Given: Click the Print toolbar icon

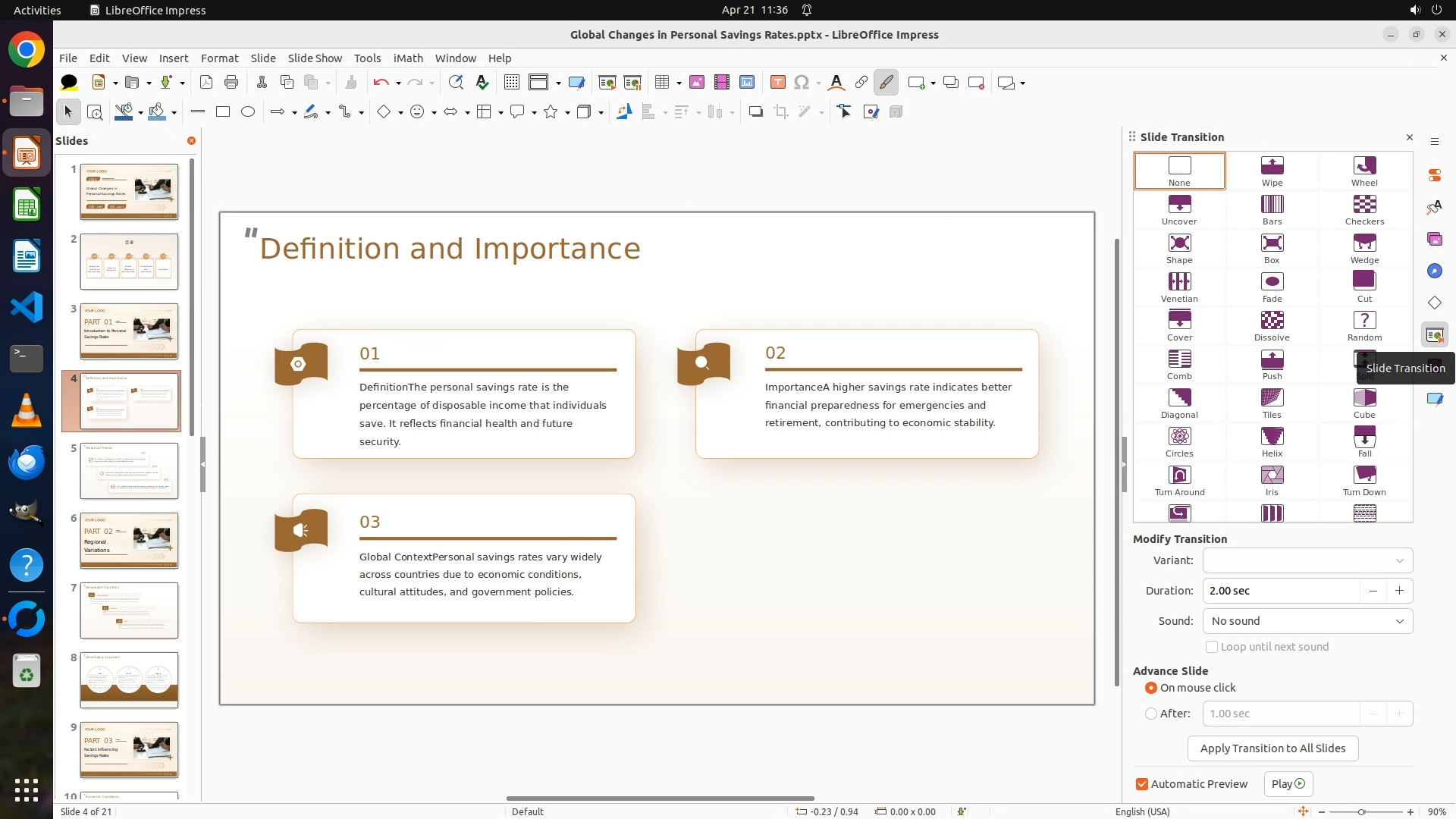Looking at the screenshot, I should click(231, 83).
